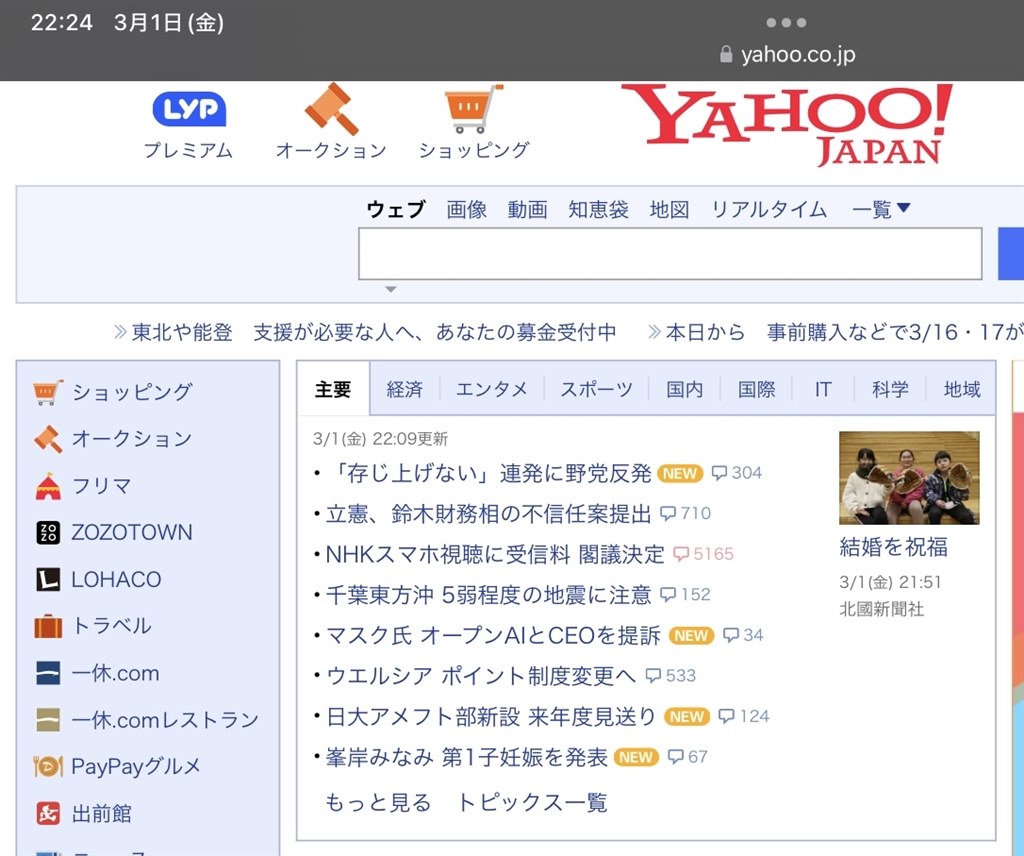This screenshot has width=1024, height=856.
Task: Open the 結婚を祝福 photo thumbnail
Action: click(909, 477)
